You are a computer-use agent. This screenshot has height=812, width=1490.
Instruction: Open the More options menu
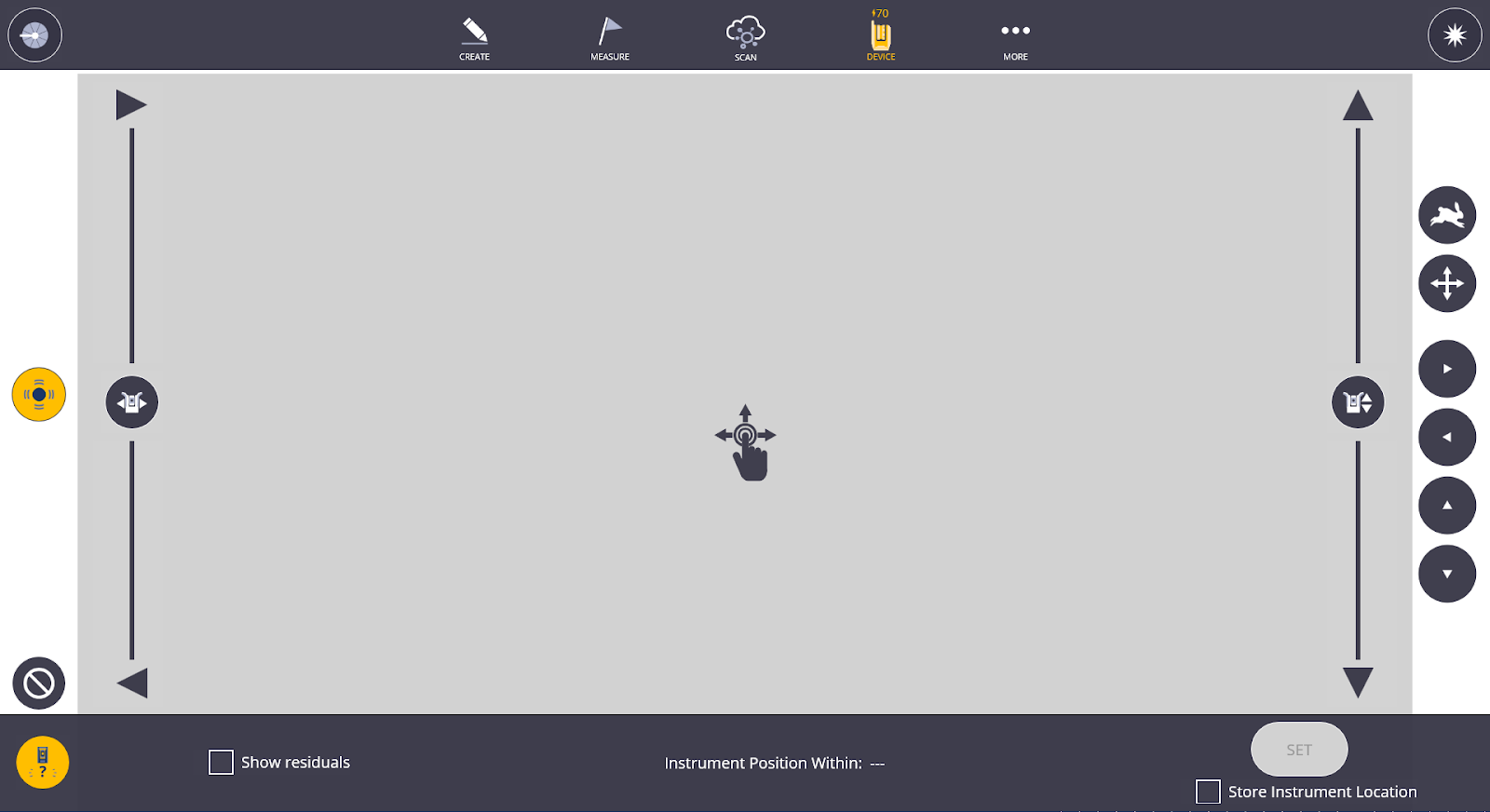(1015, 38)
